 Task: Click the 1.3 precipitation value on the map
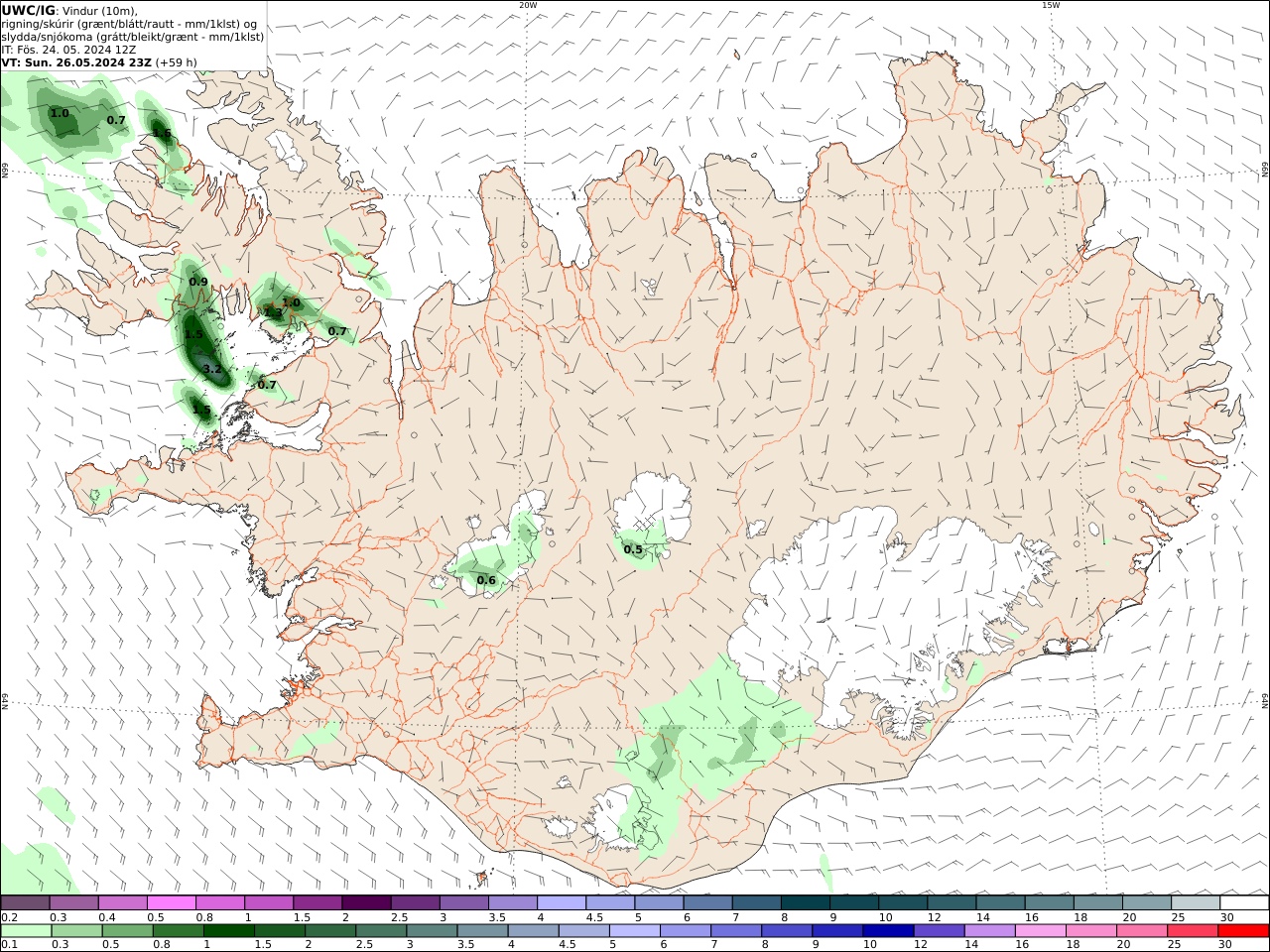pyautogui.click(x=273, y=312)
